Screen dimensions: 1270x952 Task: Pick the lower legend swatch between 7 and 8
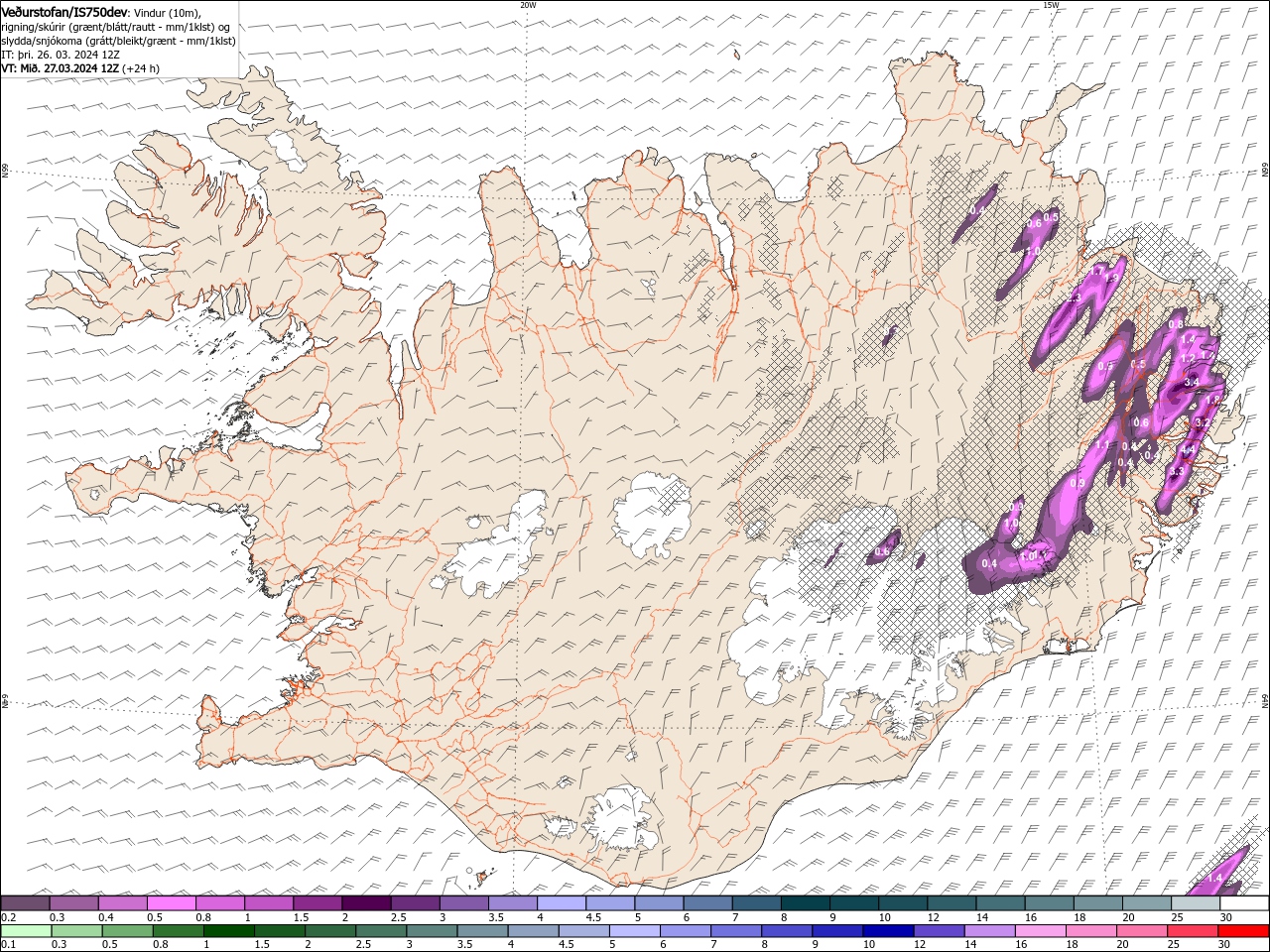coord(735,931)
